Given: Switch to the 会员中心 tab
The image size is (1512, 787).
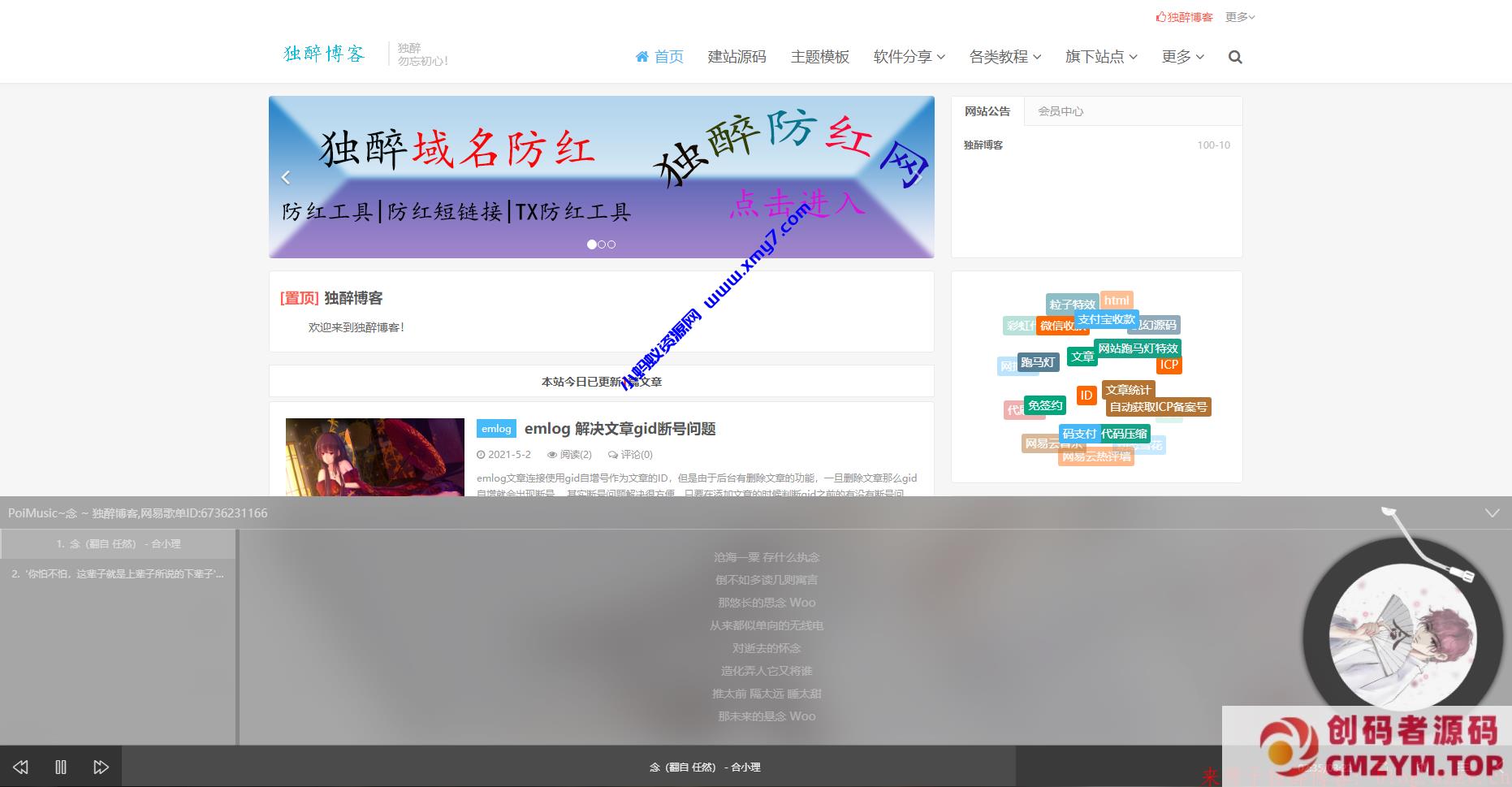Looking at the screenshot, I should point(1060,111).
